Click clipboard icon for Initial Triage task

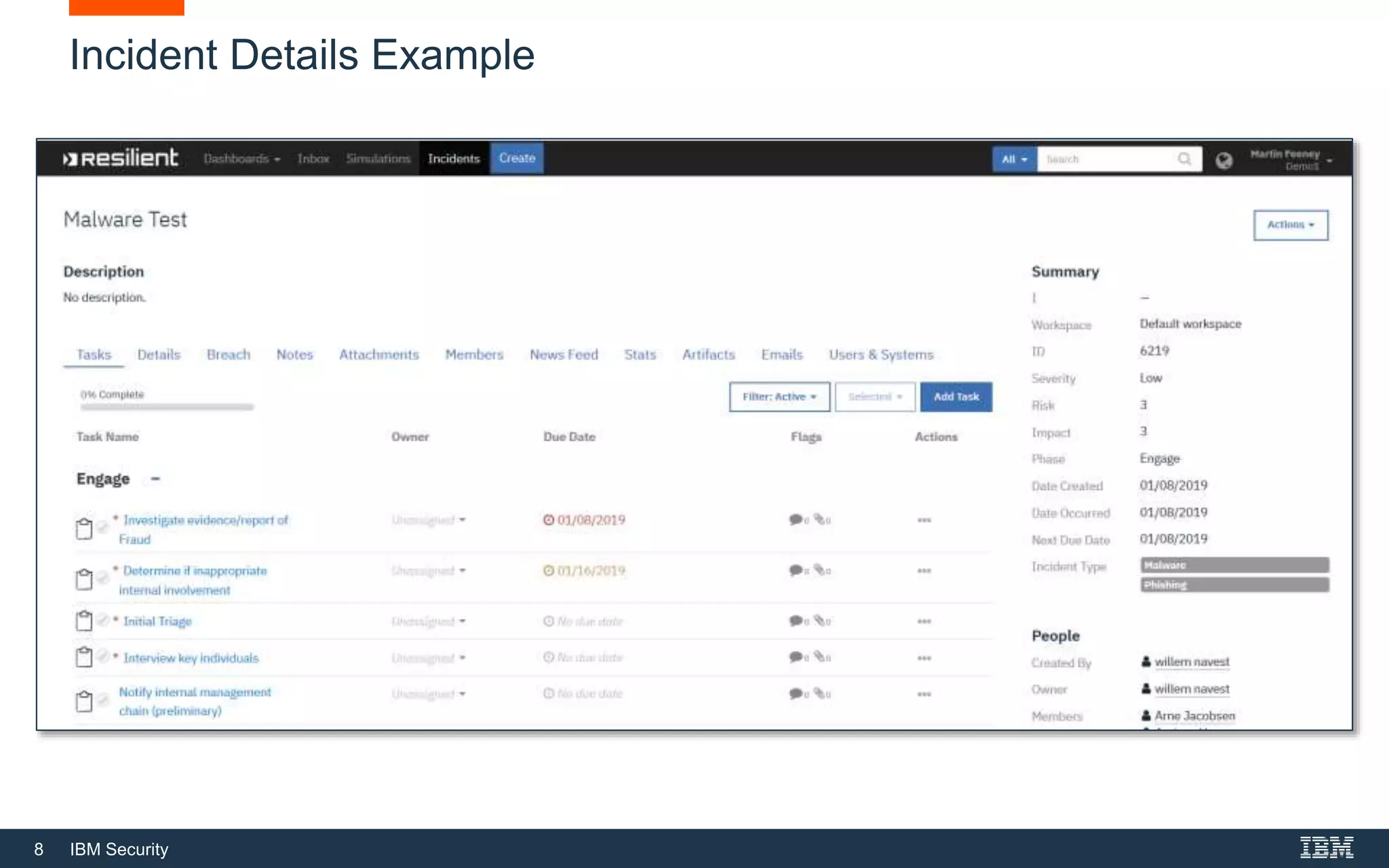[83, 620]
